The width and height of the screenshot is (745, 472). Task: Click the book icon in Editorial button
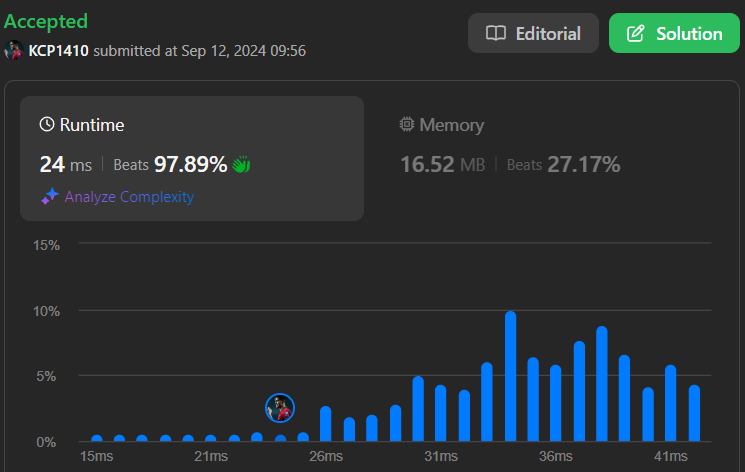click(495, 33)
